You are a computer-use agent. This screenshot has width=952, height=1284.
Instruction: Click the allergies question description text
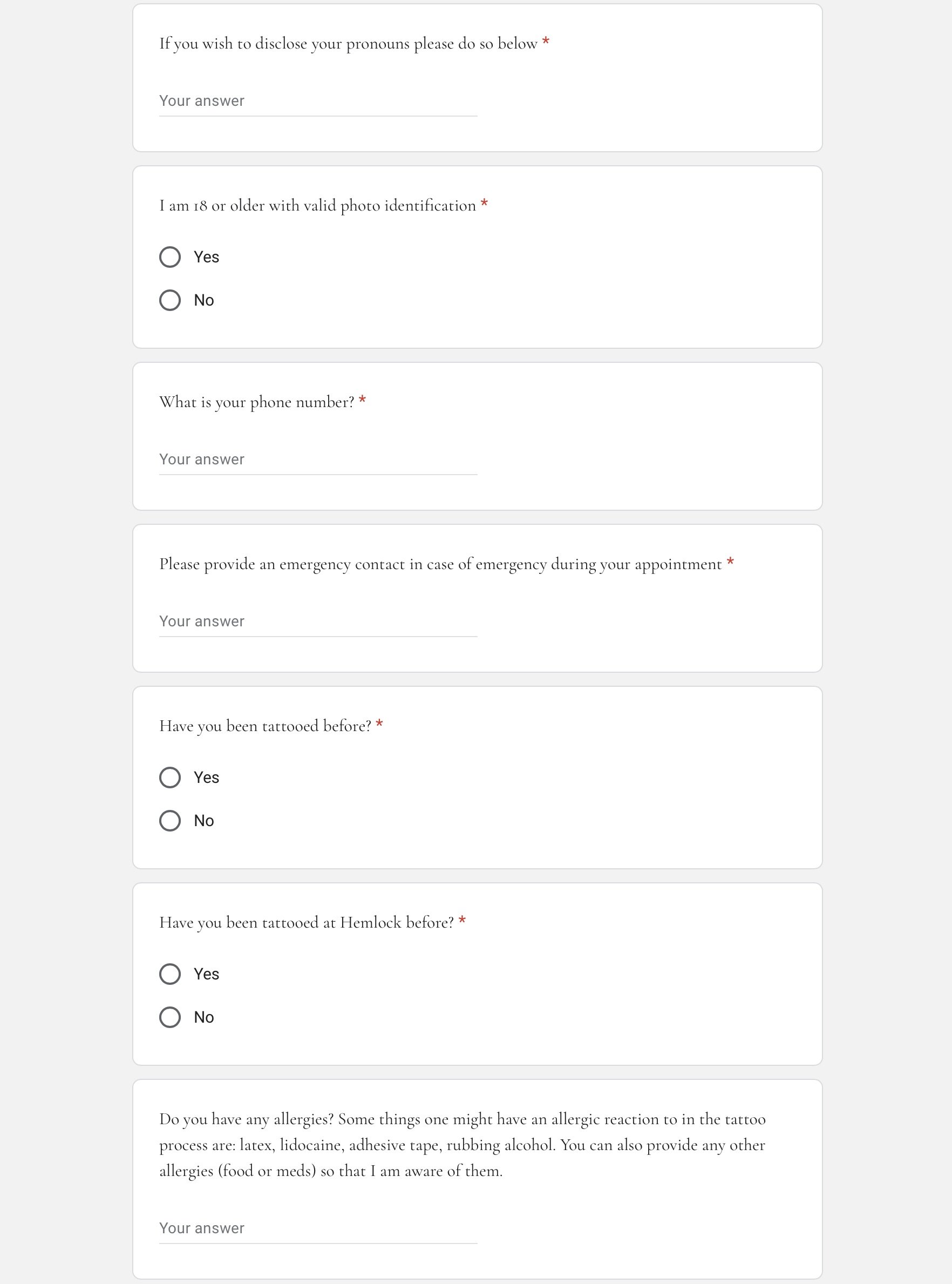click(462, 1145)
